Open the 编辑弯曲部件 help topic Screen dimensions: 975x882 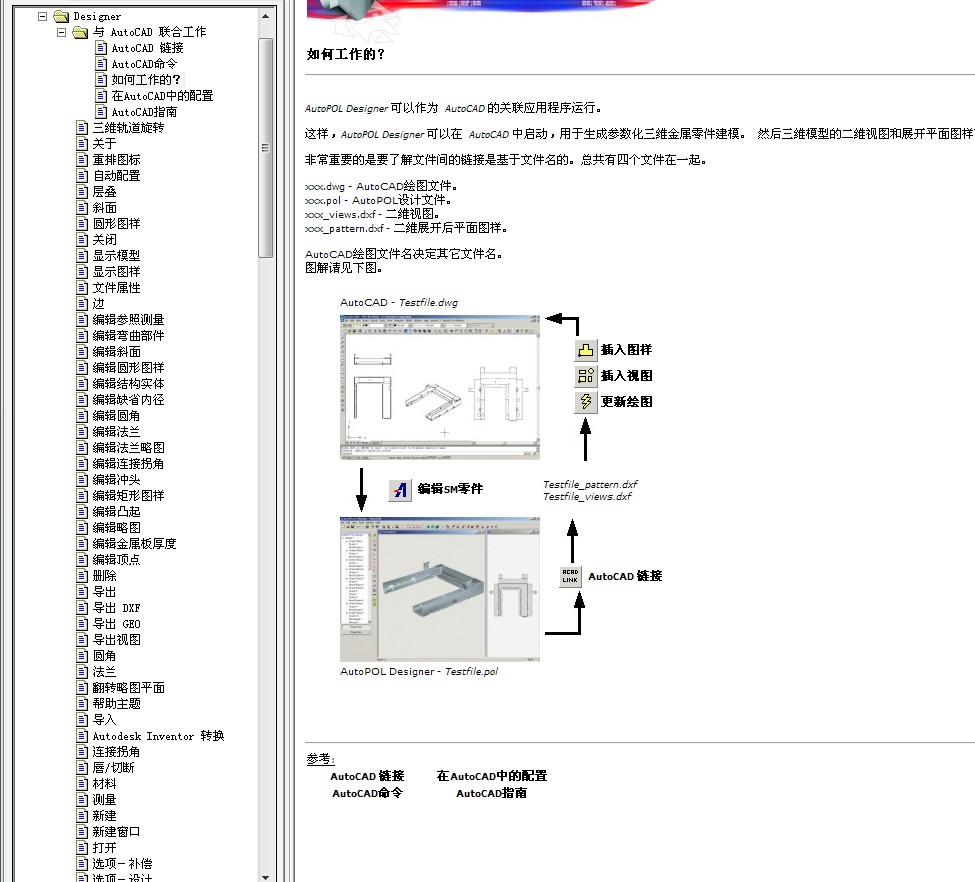pyautogui.click(x=128, y=336)
